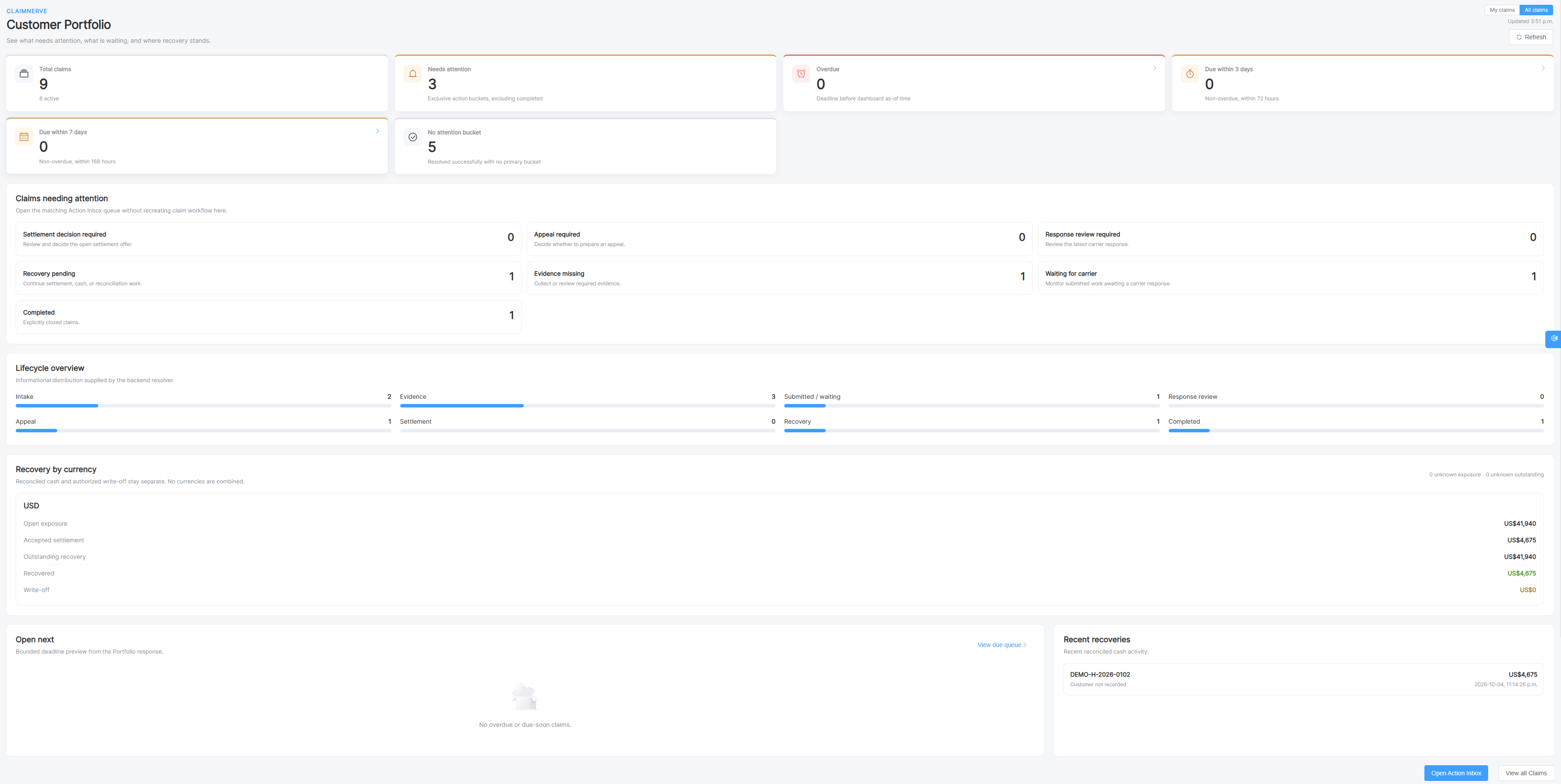
Task: Click the Needs attention bell icon
Action: (413, 74)
